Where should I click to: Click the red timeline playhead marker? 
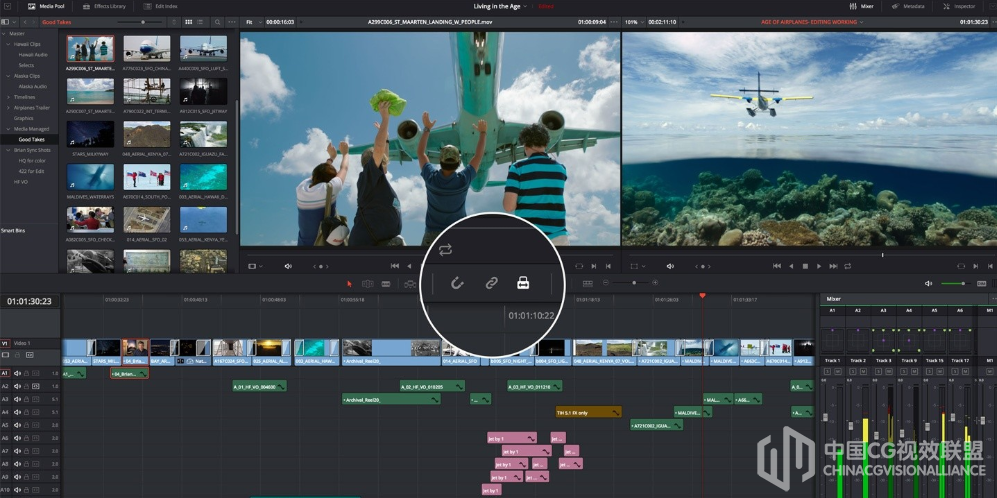click(703, 296)
